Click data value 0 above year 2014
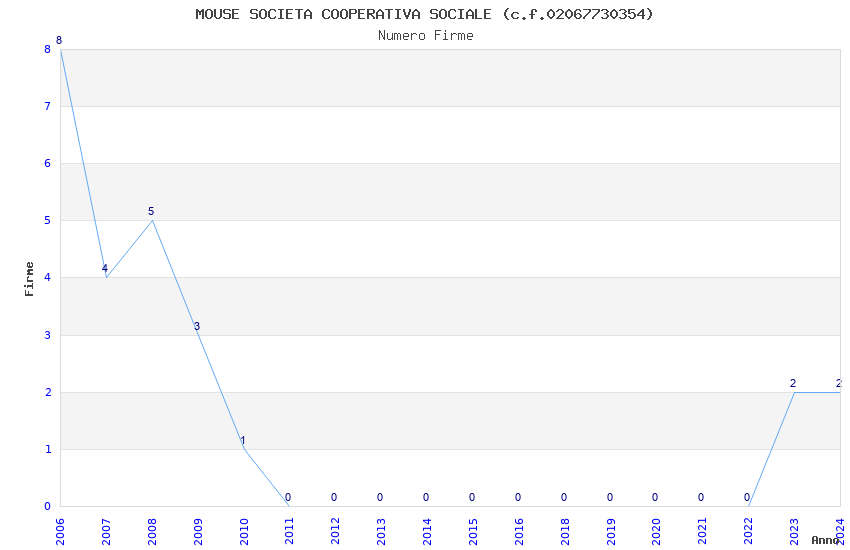The image size is (850, 550). pos(426,497)
